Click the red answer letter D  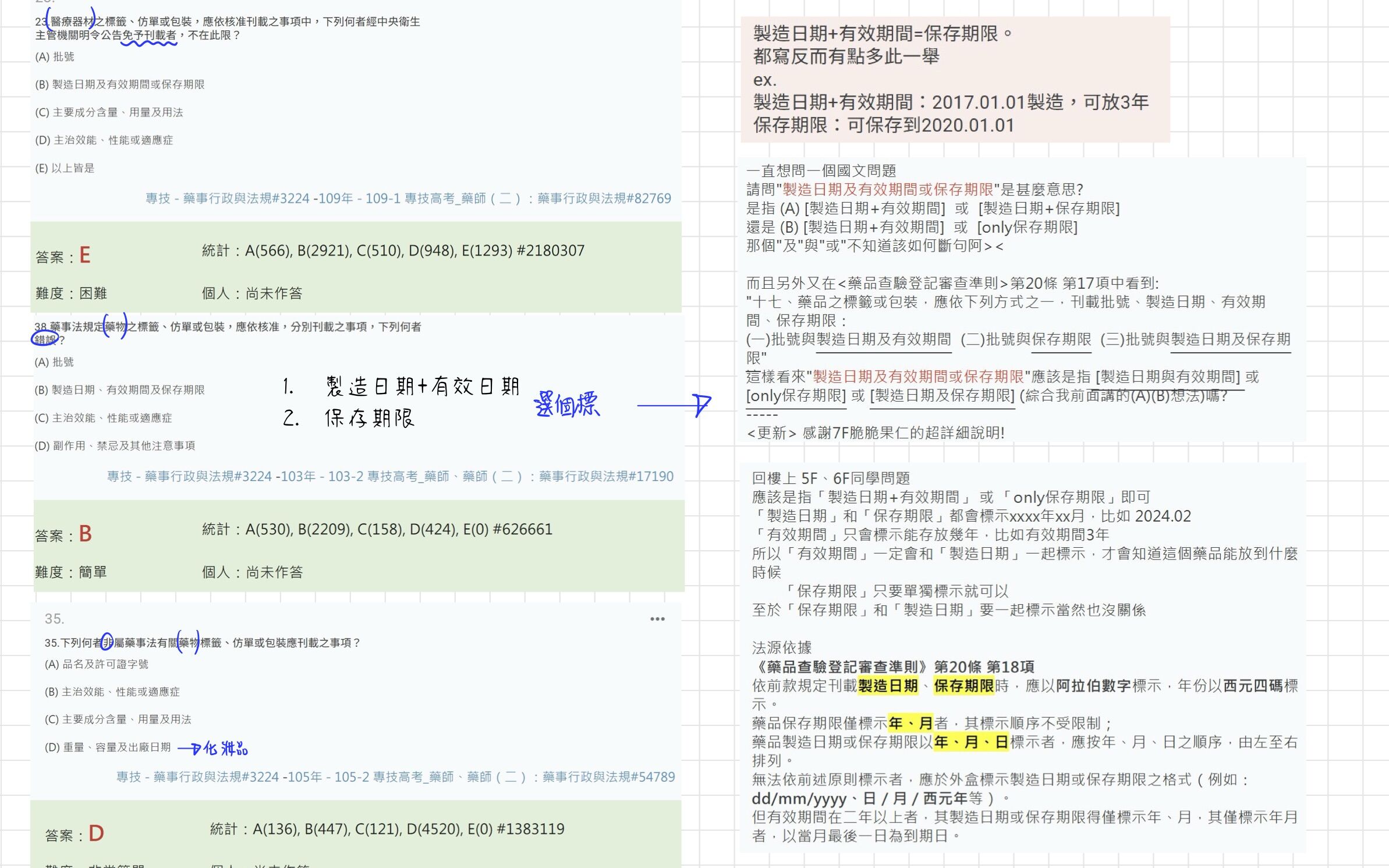pyautogui.click(x=96, y=834)
